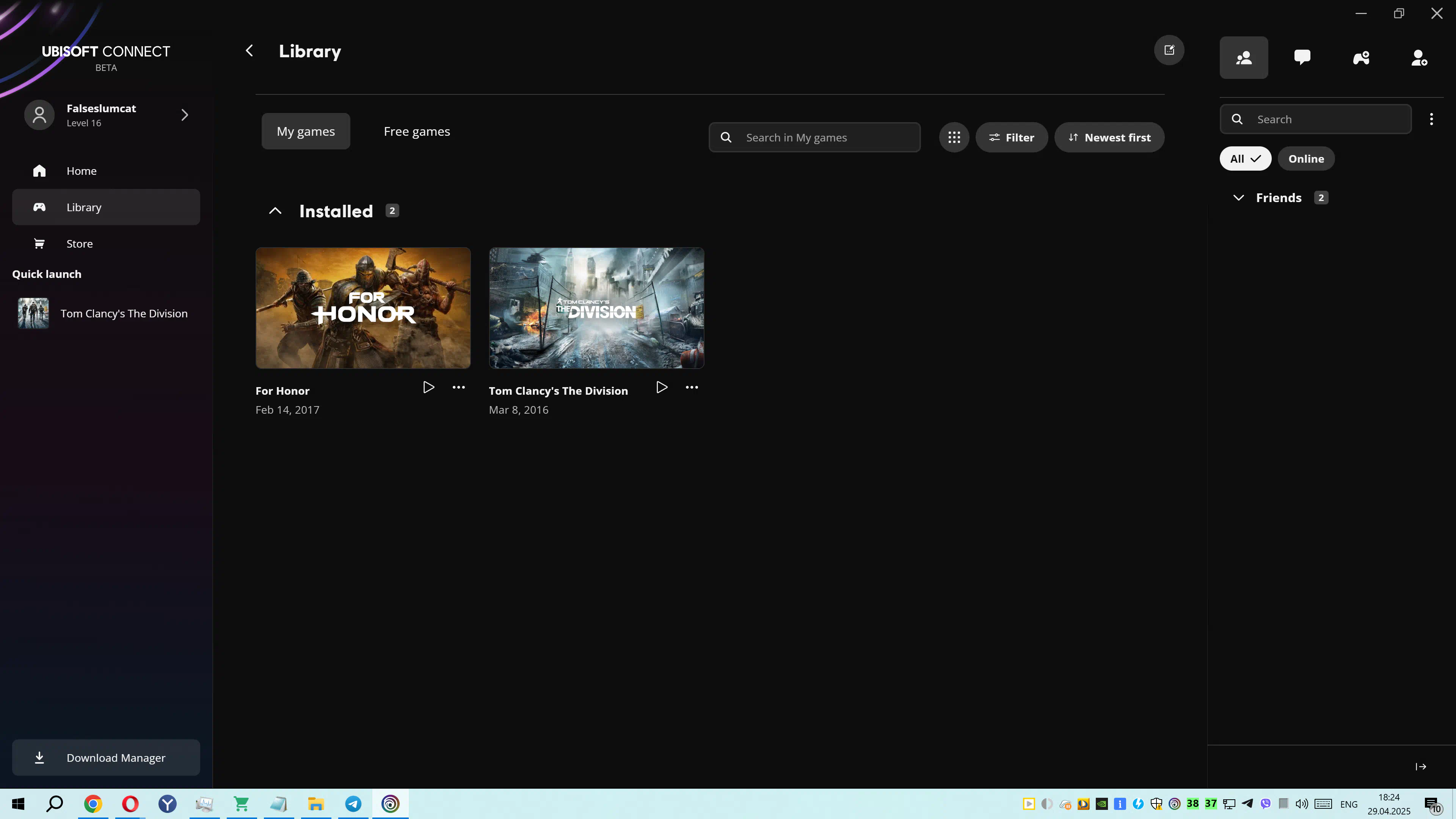Click The Division Quick launch thumbnail
The image size is (1456, 819).
[x=33, y=314]
